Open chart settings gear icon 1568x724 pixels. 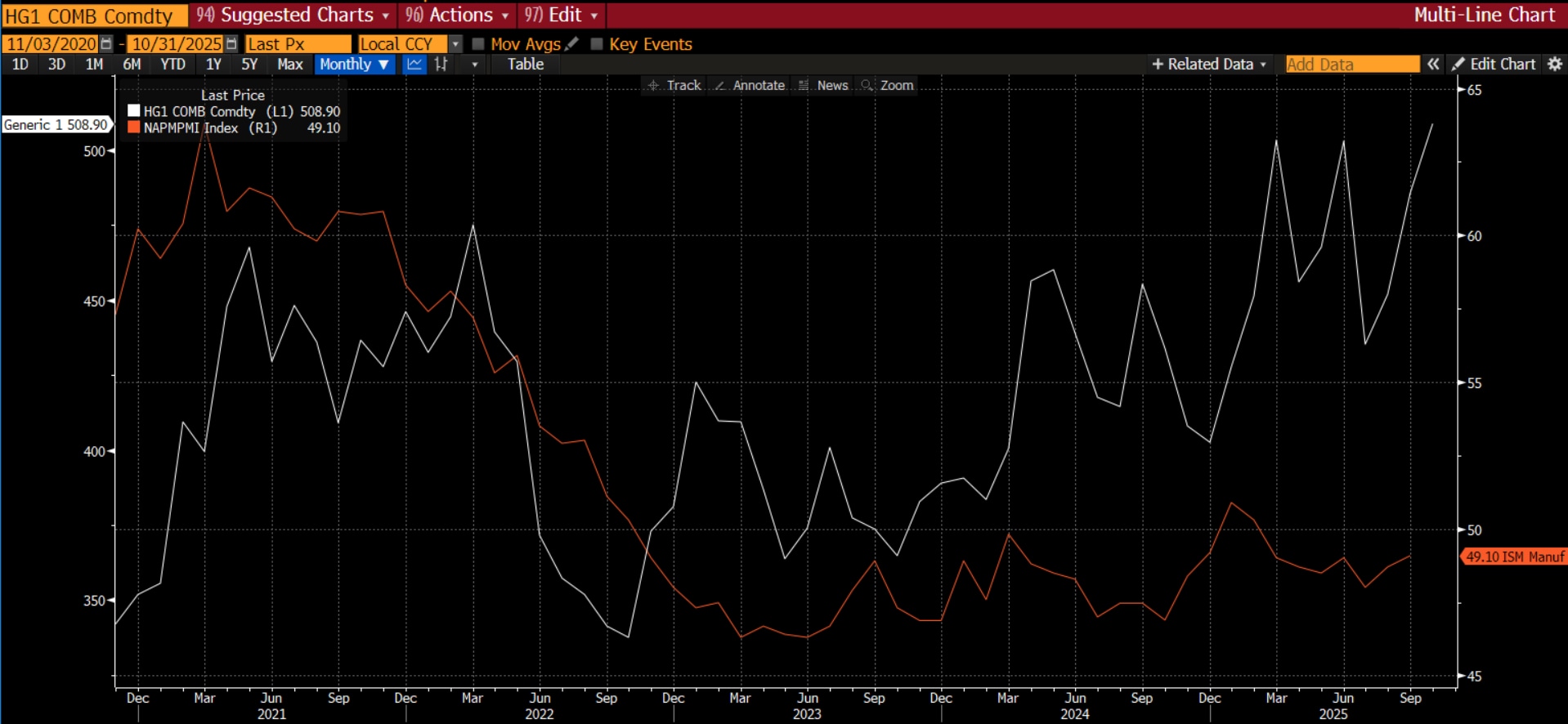1555,65
